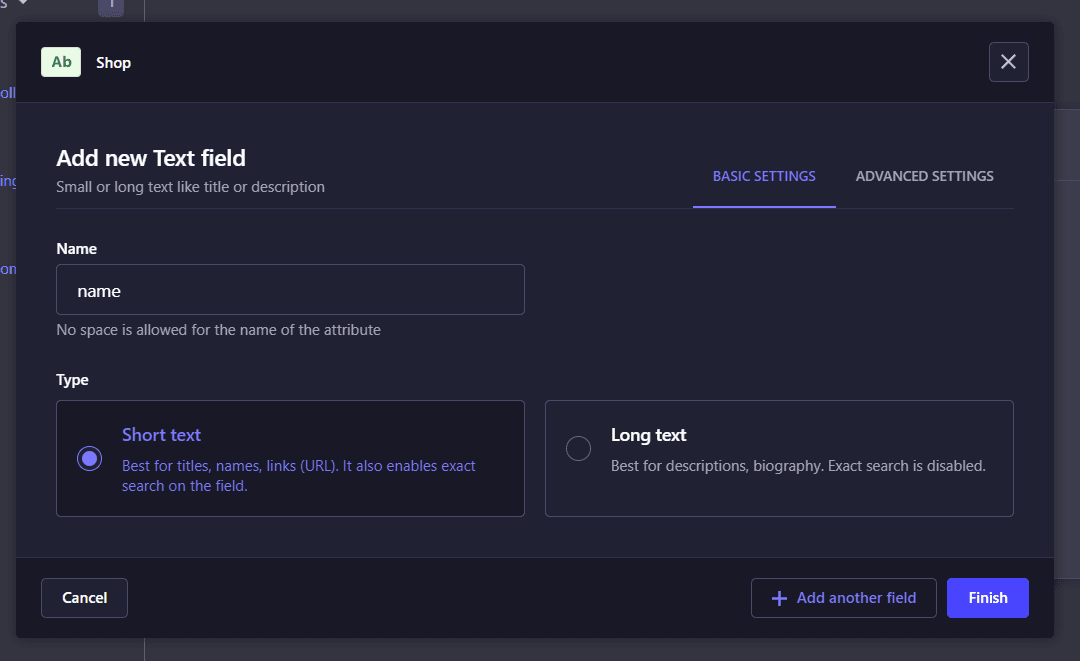Viewport: 1080px width, 661px height.
Task: Click the Short text description about titles
Action: pyautogui.click(x=298, y=476)
